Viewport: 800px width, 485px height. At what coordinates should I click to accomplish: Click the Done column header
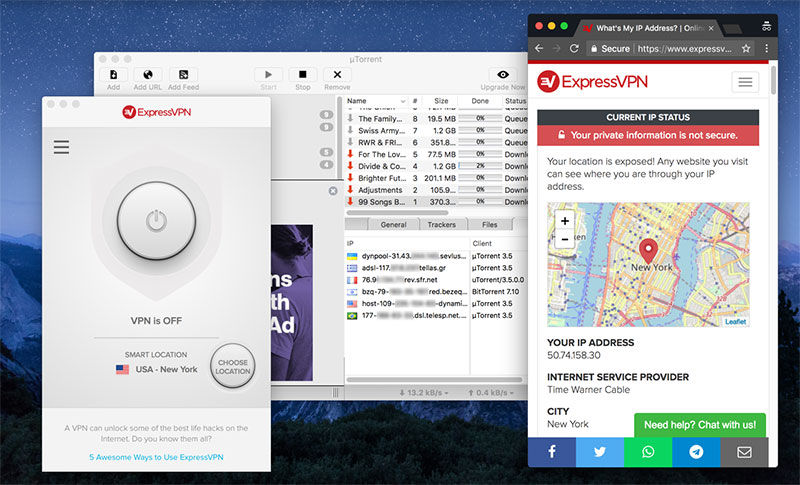(480, 101)
